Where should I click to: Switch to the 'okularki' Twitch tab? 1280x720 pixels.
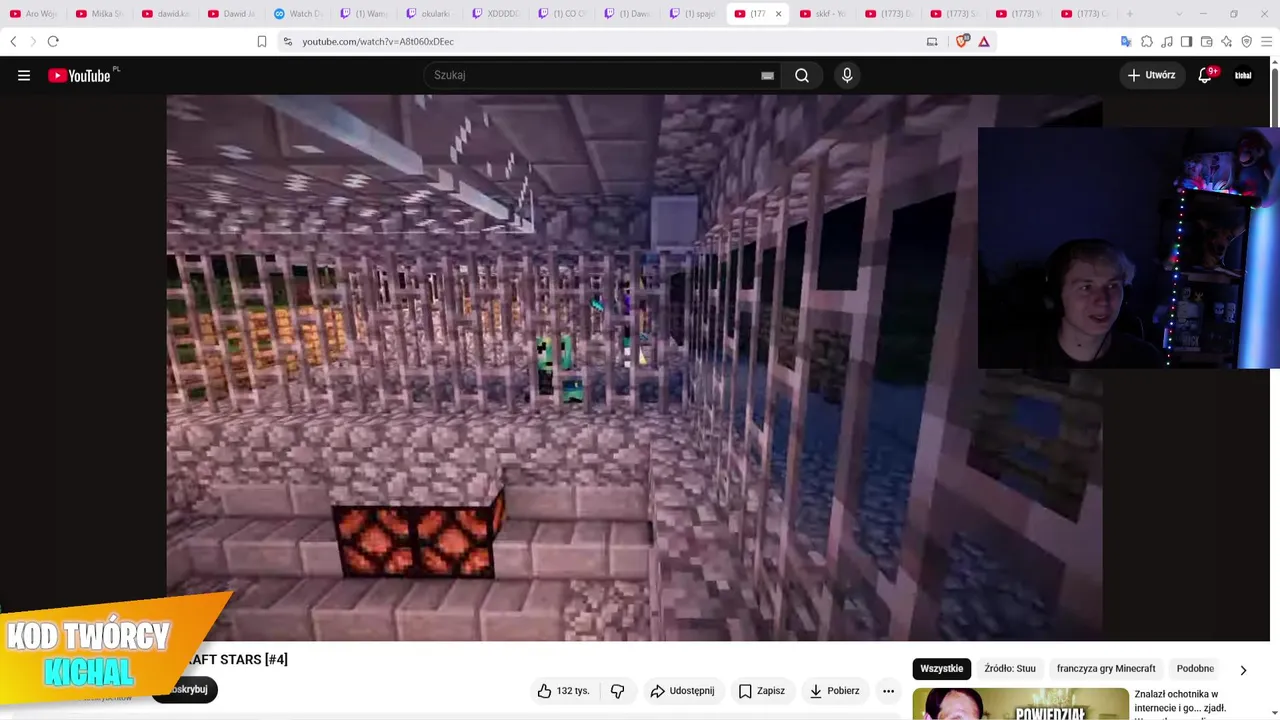tap(430, 14)
